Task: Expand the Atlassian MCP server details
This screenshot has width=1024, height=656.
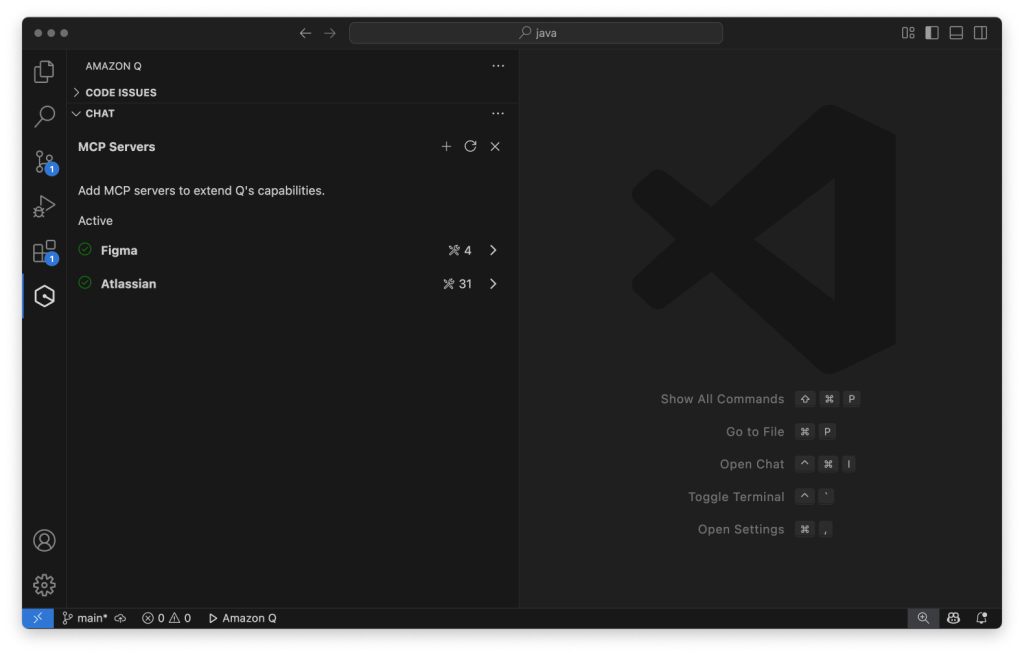Action: [492, 283]
